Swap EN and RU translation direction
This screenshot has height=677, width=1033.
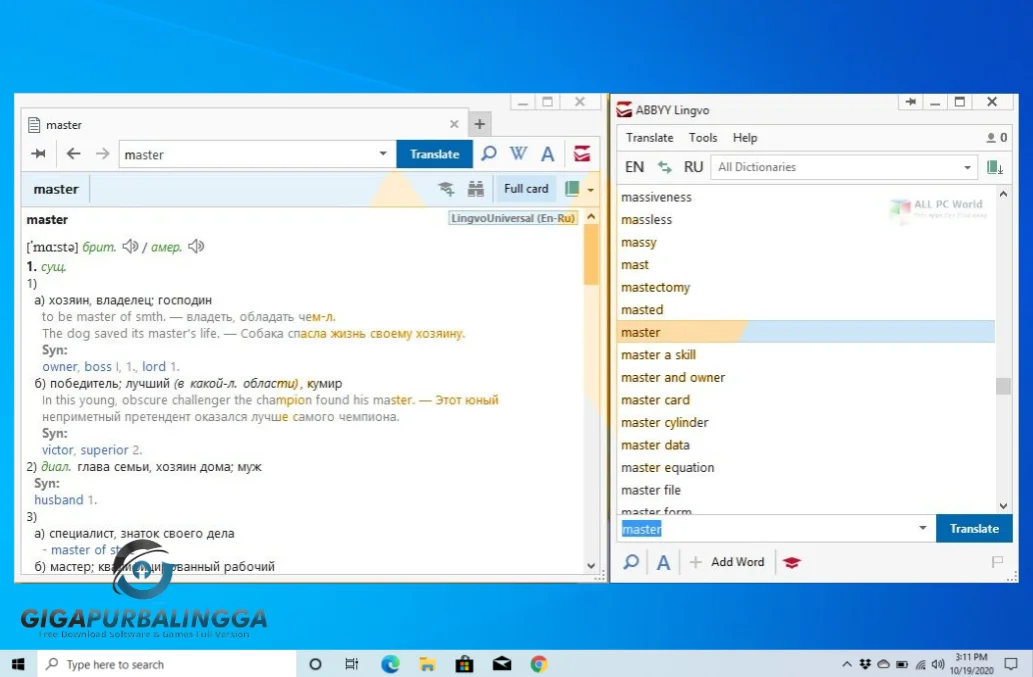tap(664, 167)
